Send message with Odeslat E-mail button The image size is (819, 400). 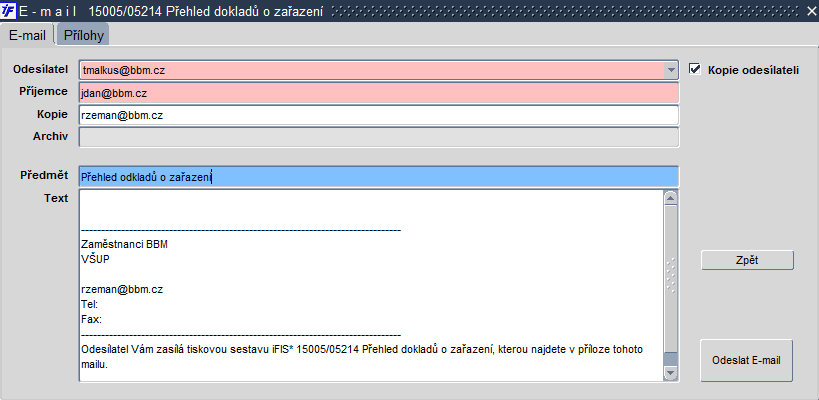[746, 360]
